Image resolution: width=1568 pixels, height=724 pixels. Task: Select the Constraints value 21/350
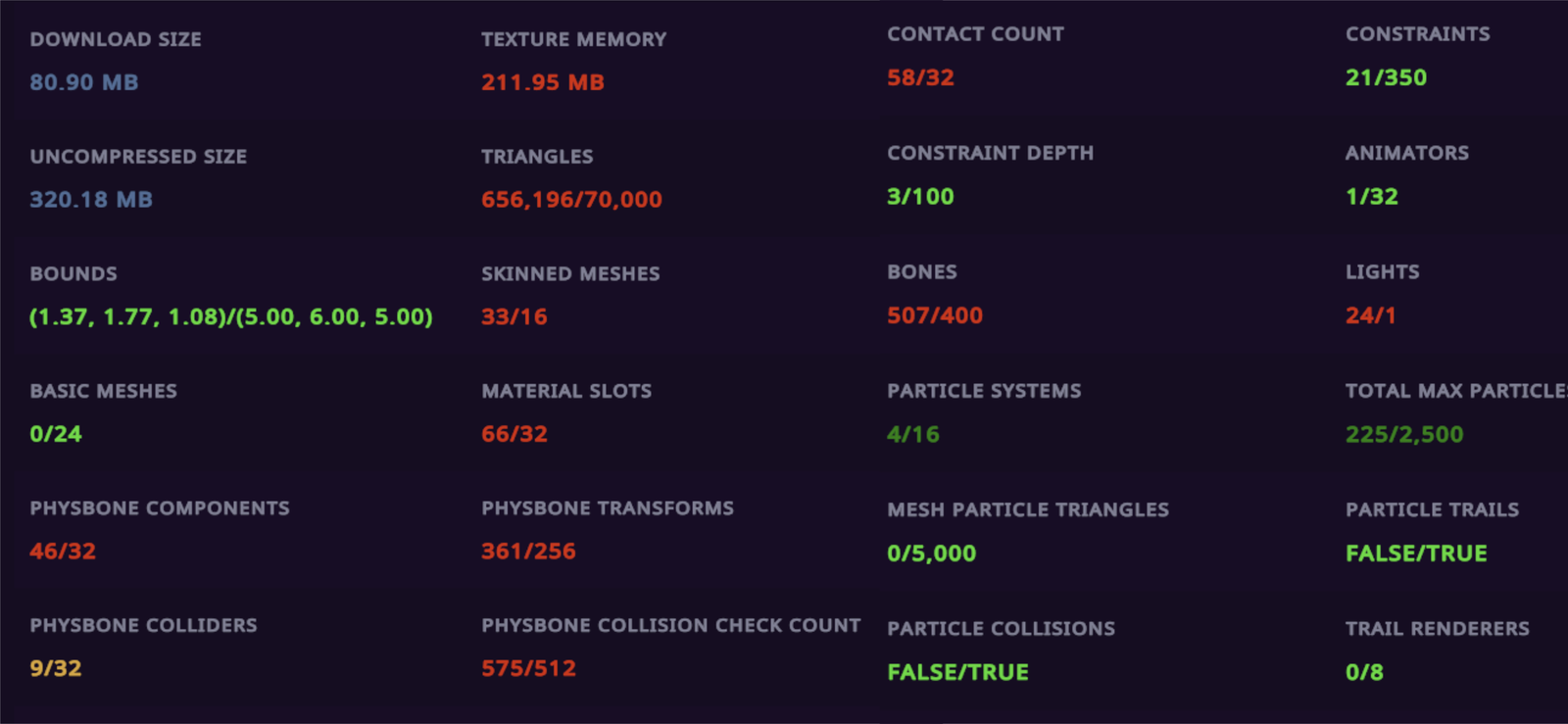[x=1386, y=77]
